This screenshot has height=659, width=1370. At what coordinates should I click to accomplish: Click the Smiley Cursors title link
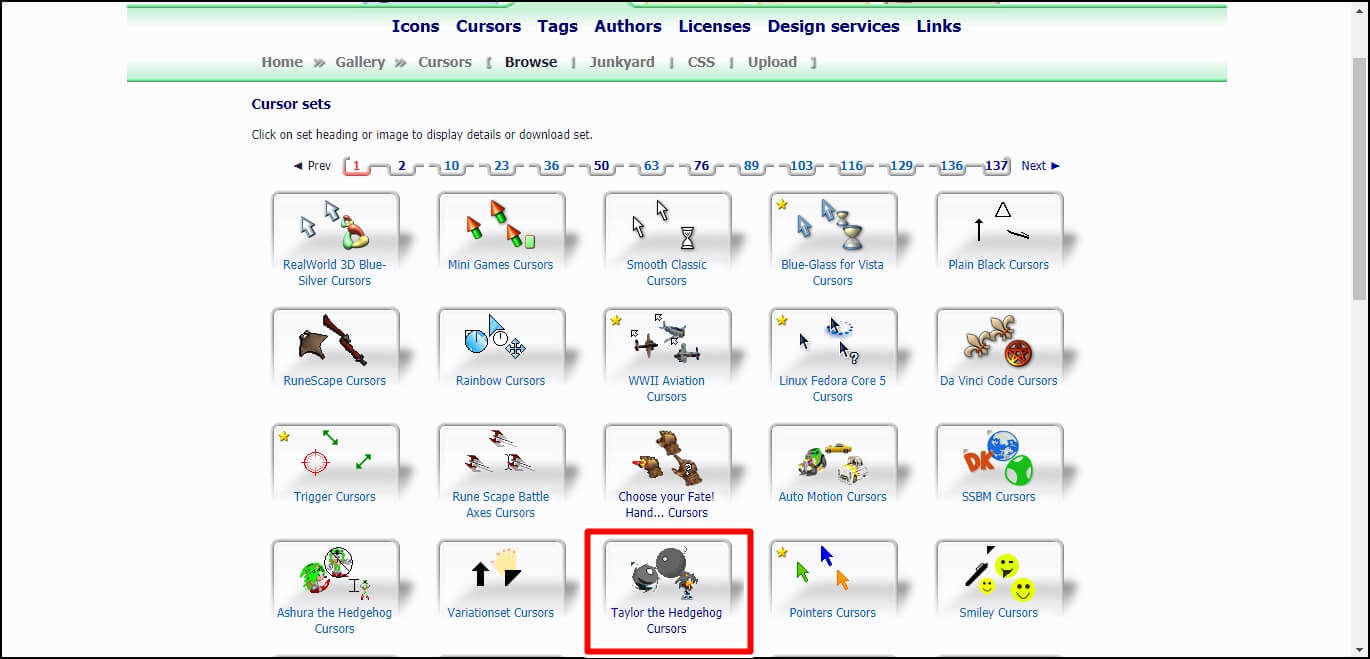coord(999,613)
